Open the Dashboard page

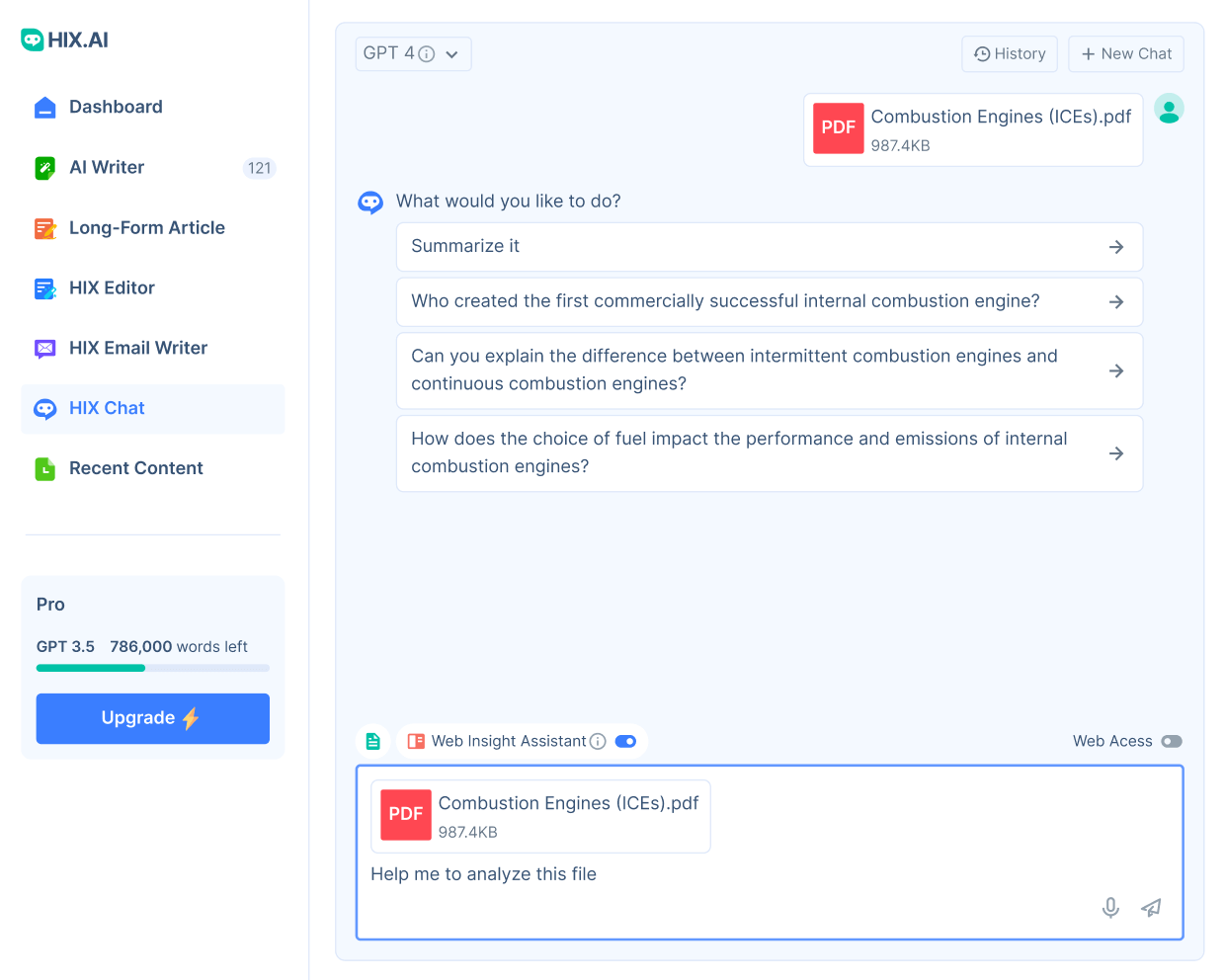[x=116, y=107]
